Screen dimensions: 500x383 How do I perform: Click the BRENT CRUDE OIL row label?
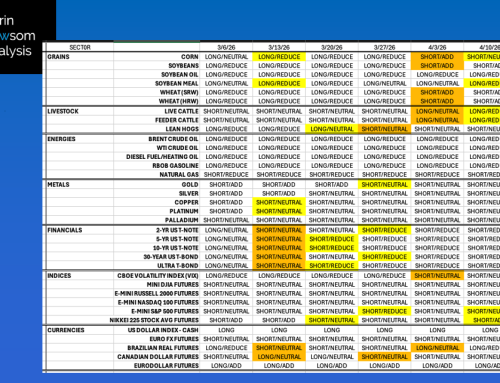pos(173,139)
